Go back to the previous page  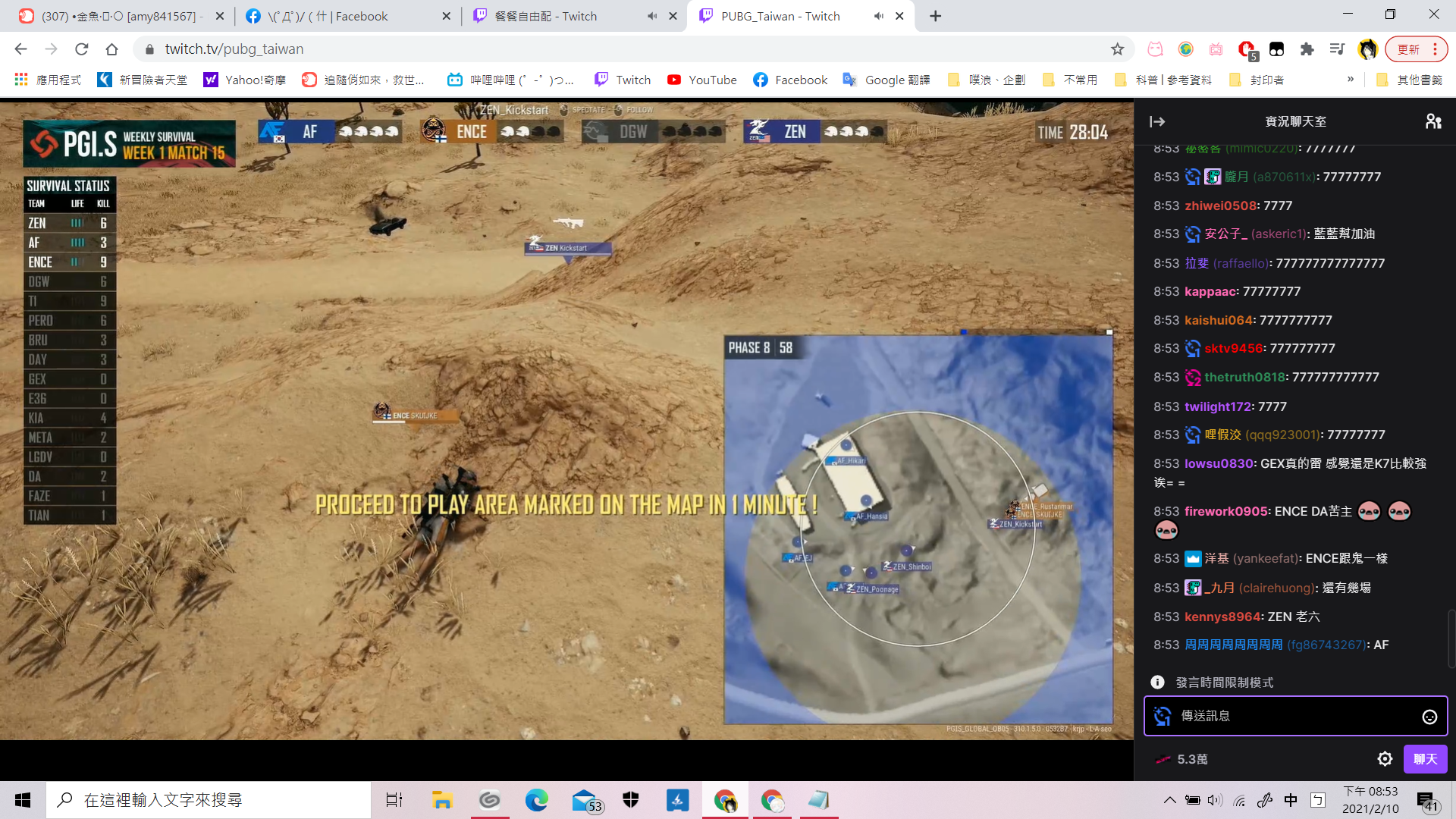click(x=20, y=49)
